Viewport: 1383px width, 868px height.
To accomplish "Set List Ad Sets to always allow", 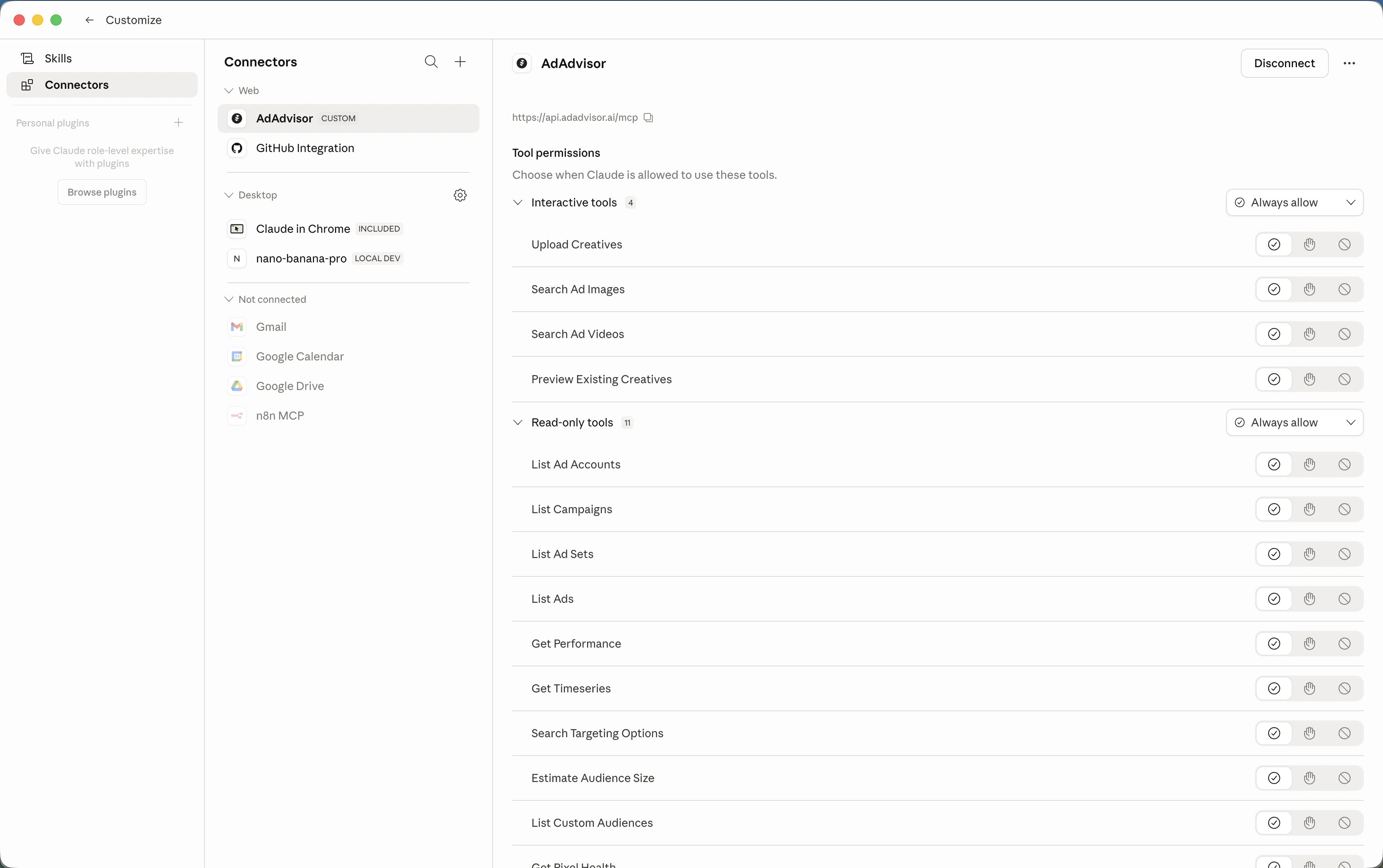I will point(1274,554).
